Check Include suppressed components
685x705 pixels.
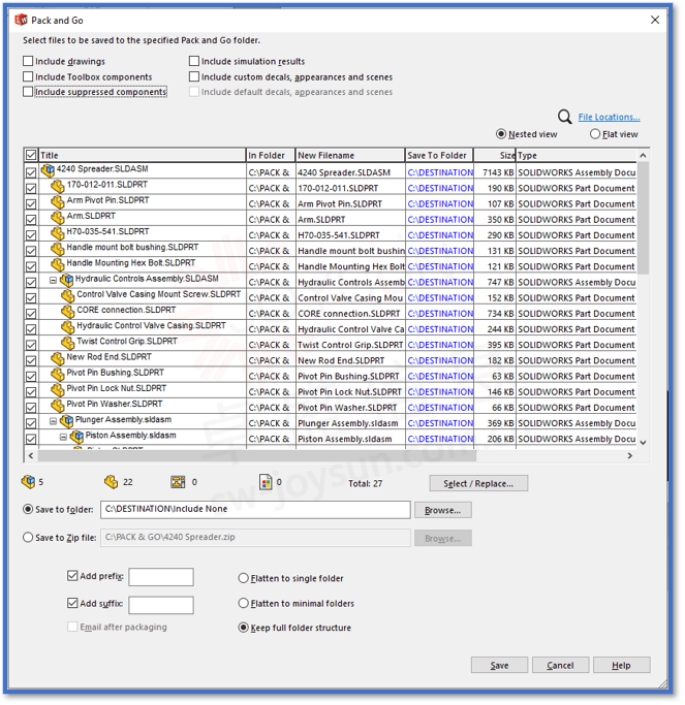click(x=28, y=92)
